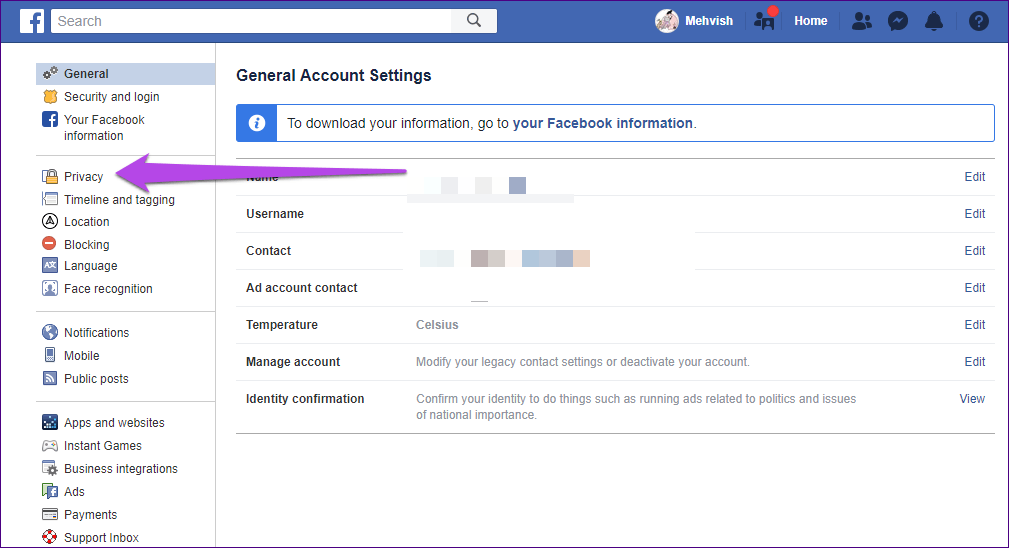Follow the 'your Facebook information' link

tap(602, 123)
